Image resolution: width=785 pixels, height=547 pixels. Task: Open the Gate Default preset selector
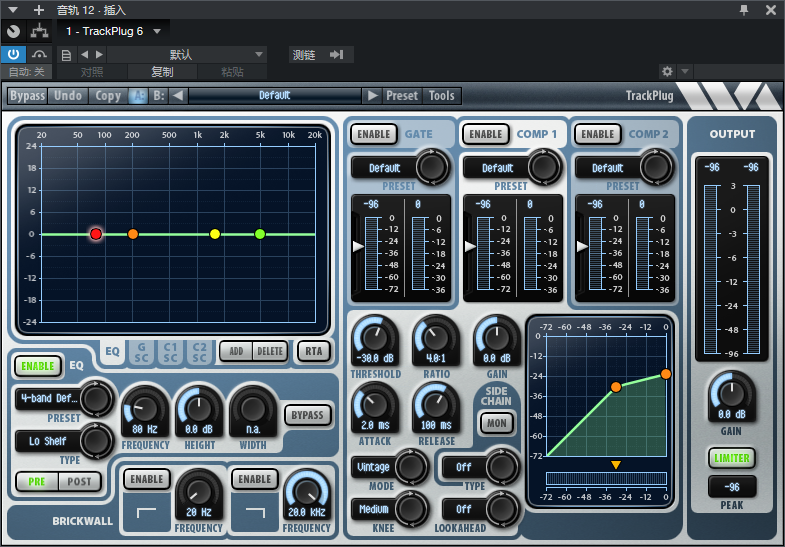coord(384,168)
